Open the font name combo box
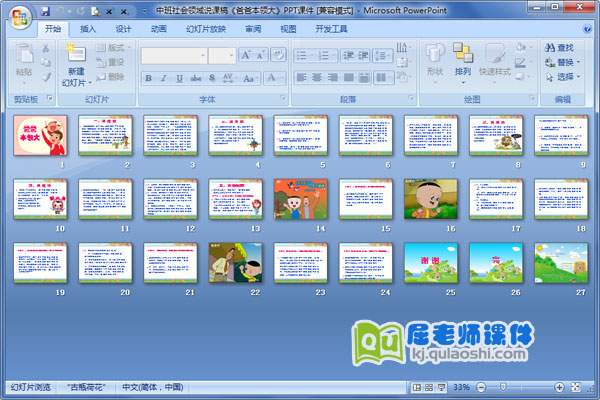Viewport: 600px width, 400px height. point(174,55)
